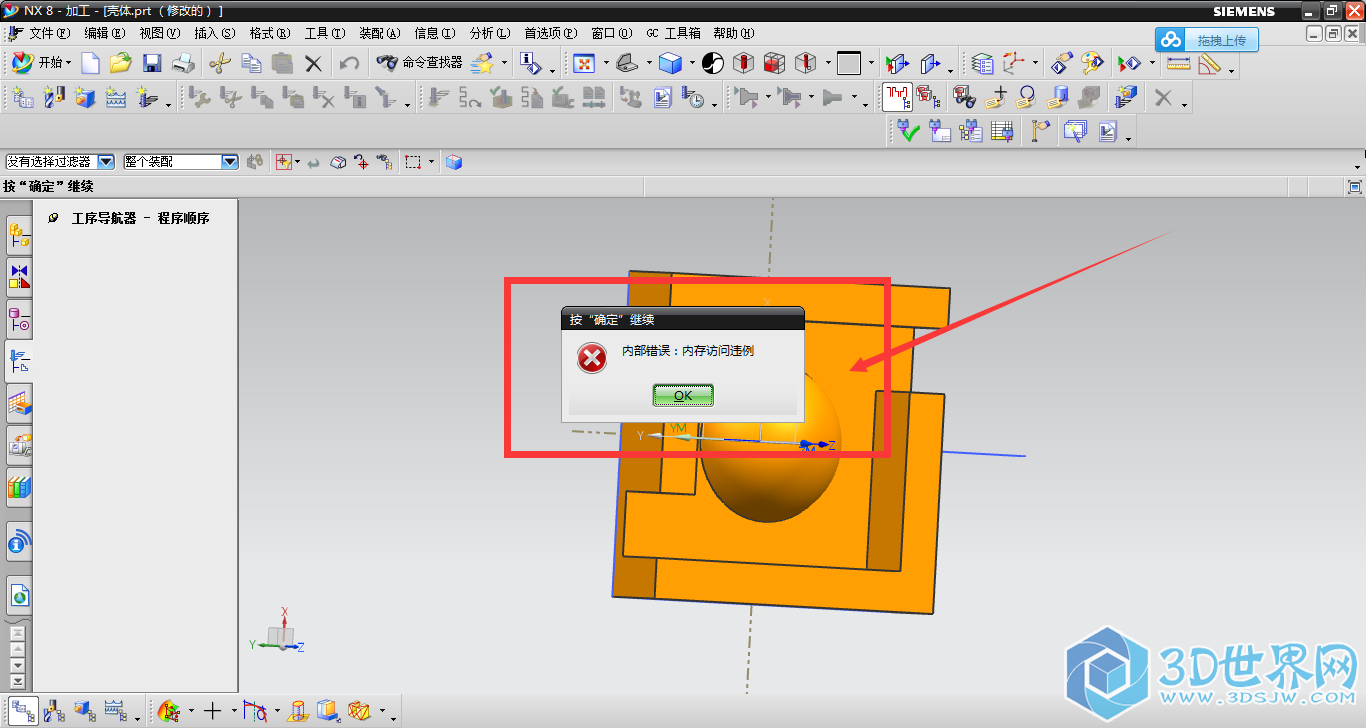The width and height of the screenshot is (1366, 728).
Task: Click the Fit view icon
Action: 584,63
